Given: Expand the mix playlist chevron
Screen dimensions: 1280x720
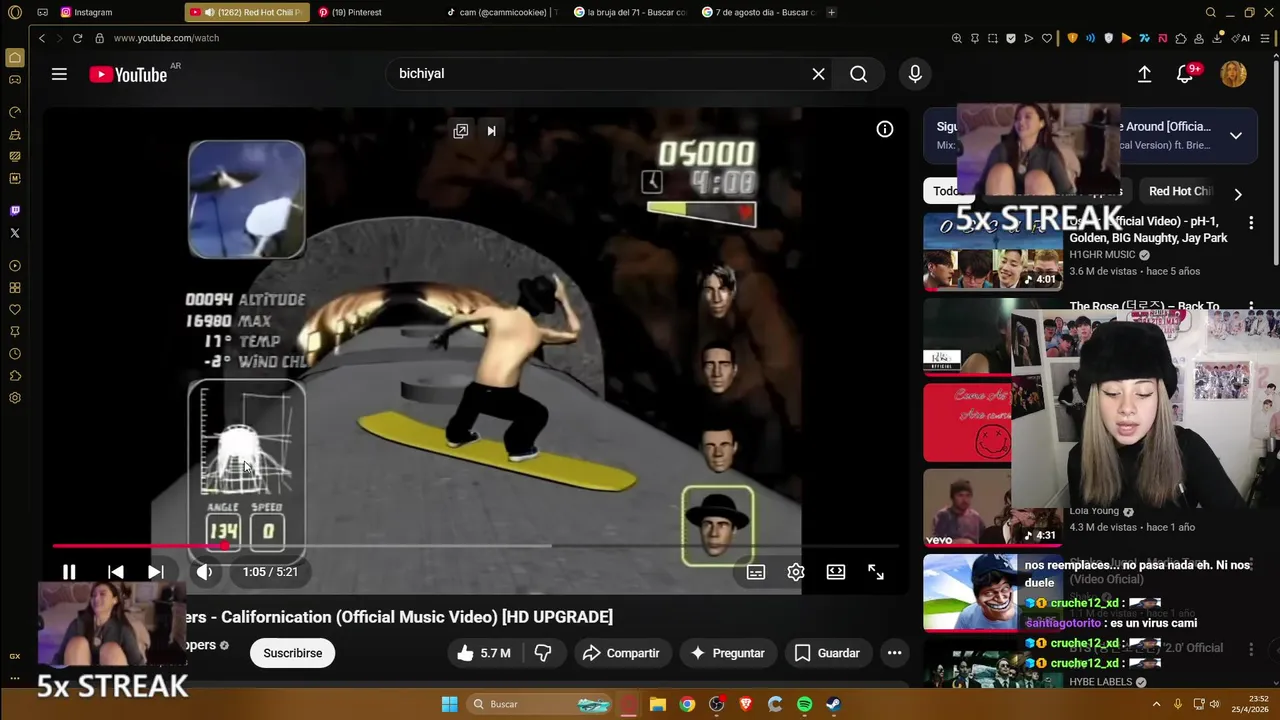Looking at the screenshot, I should (1236, 135).
